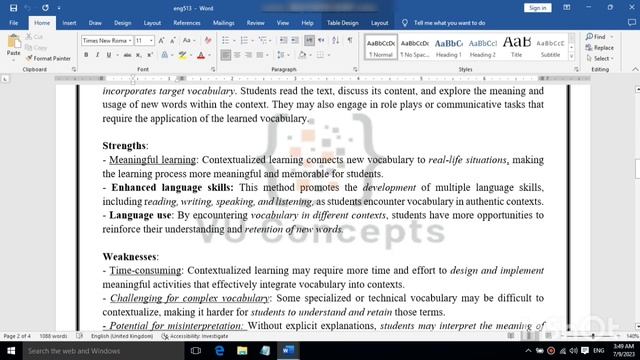The height and width of the screenshot is (360, 640).
Task: Increase paragraph indent
Action: [x=295, y=40]
